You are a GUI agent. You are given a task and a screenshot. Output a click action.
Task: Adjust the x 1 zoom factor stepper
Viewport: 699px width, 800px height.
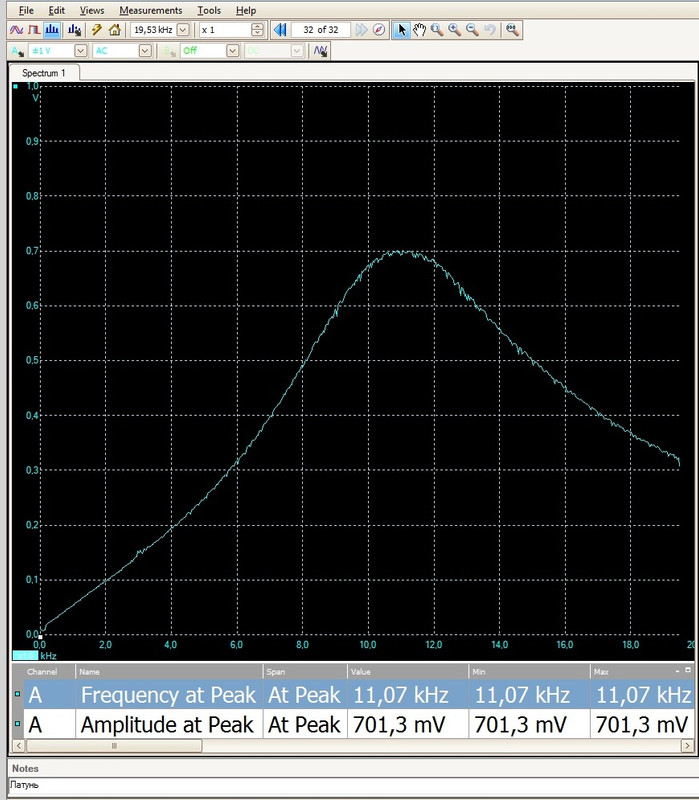[258, 30]
